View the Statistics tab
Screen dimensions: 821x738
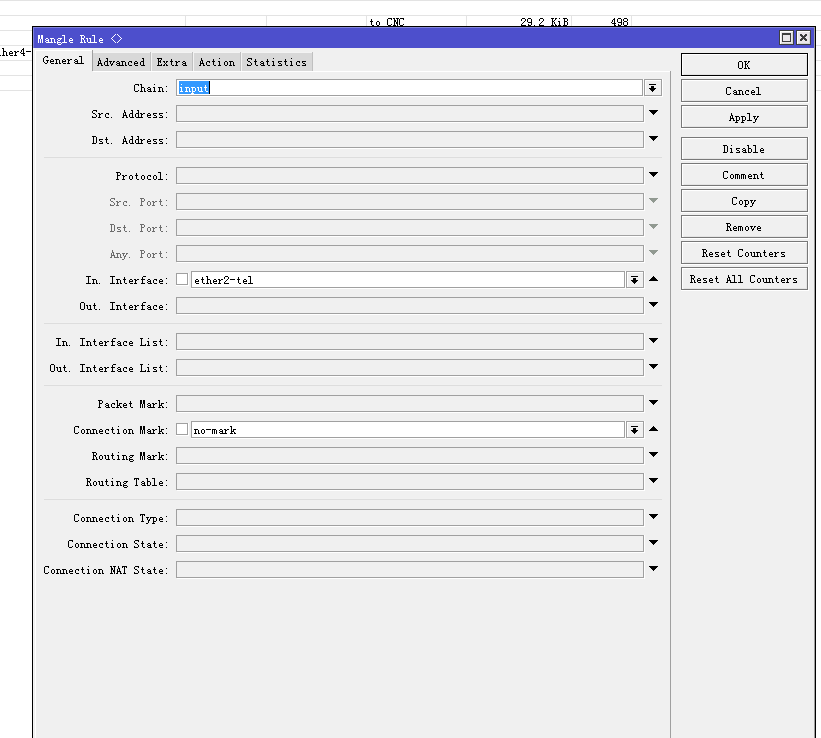276,62
